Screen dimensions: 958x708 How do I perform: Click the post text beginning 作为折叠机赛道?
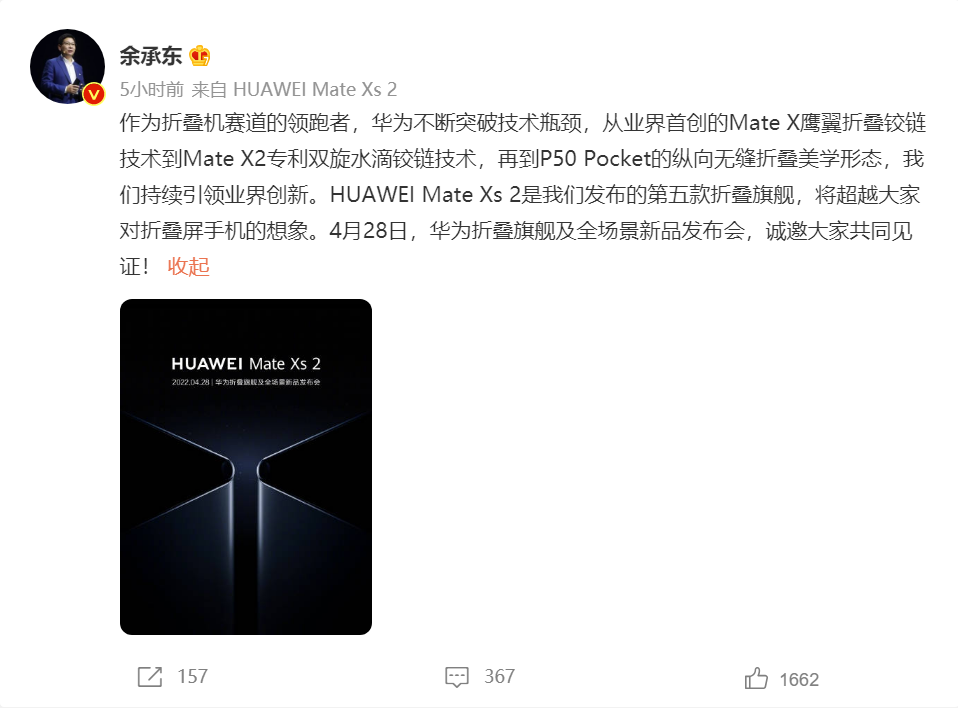522,195
